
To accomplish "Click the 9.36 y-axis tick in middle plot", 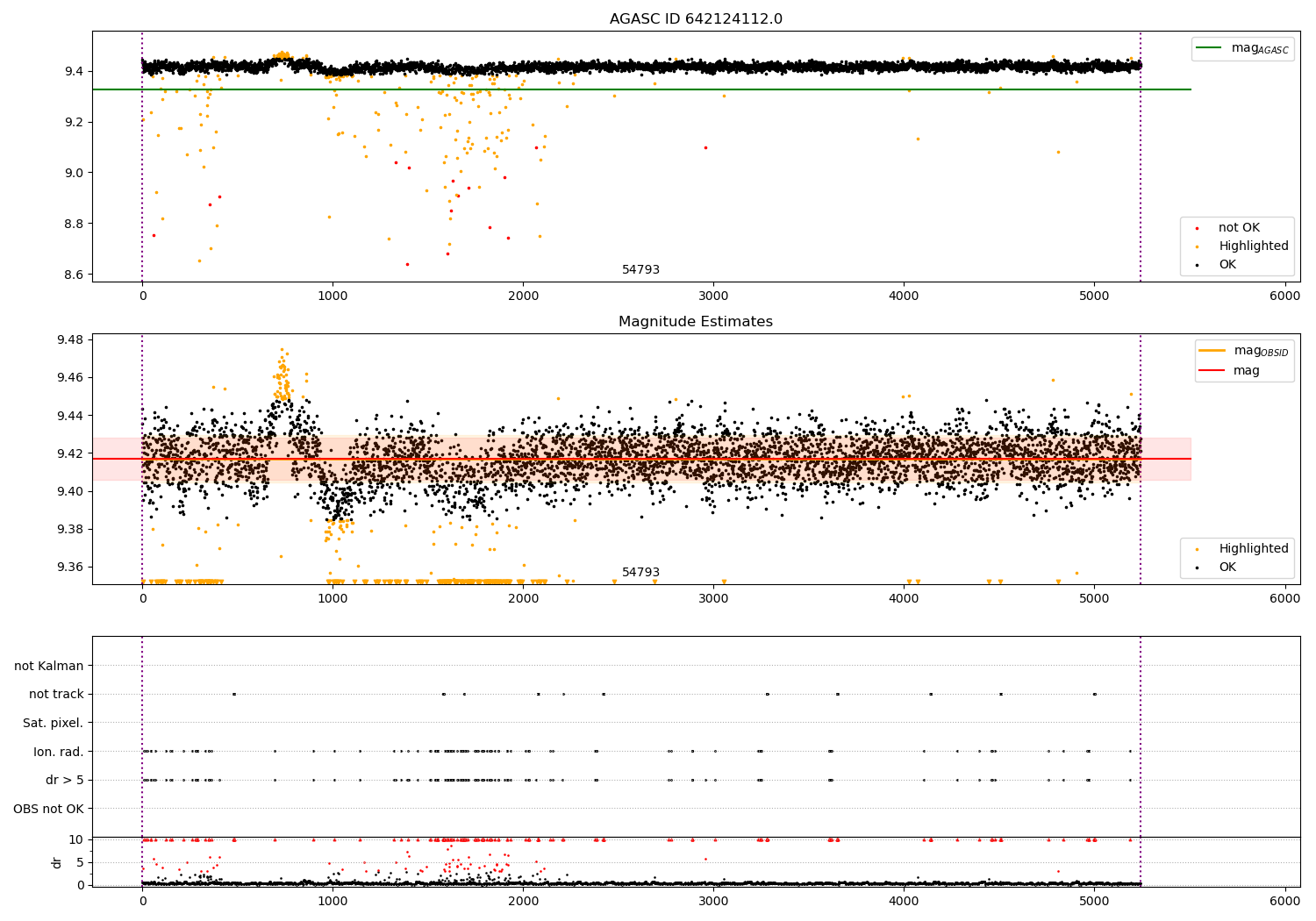I will pyautogui.click(x=69, y=568).
